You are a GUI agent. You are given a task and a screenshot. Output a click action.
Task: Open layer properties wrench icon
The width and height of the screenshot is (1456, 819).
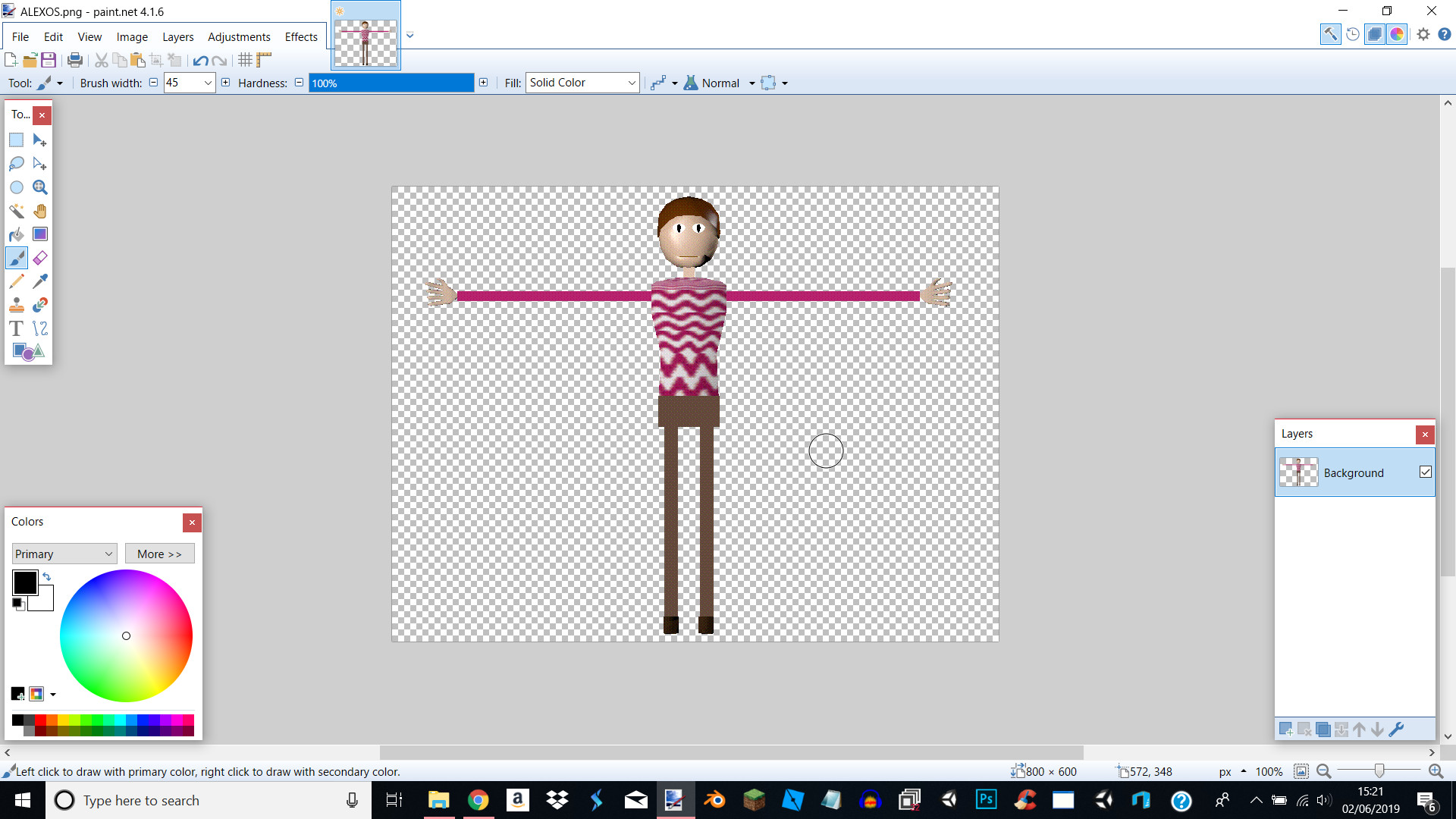click(1396, 730)
